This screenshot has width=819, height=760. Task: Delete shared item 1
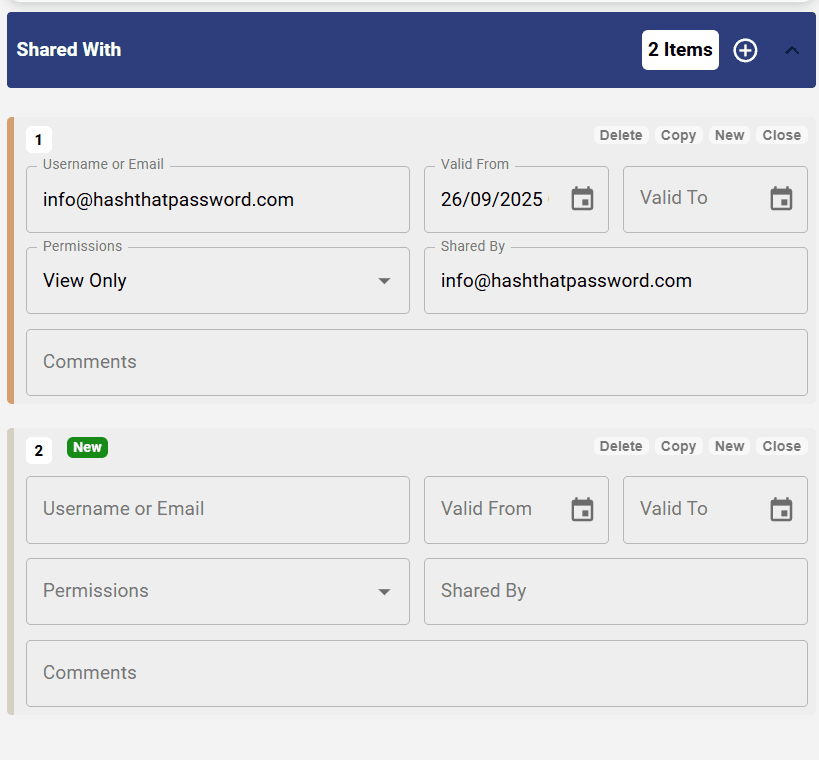pos(621,135)
